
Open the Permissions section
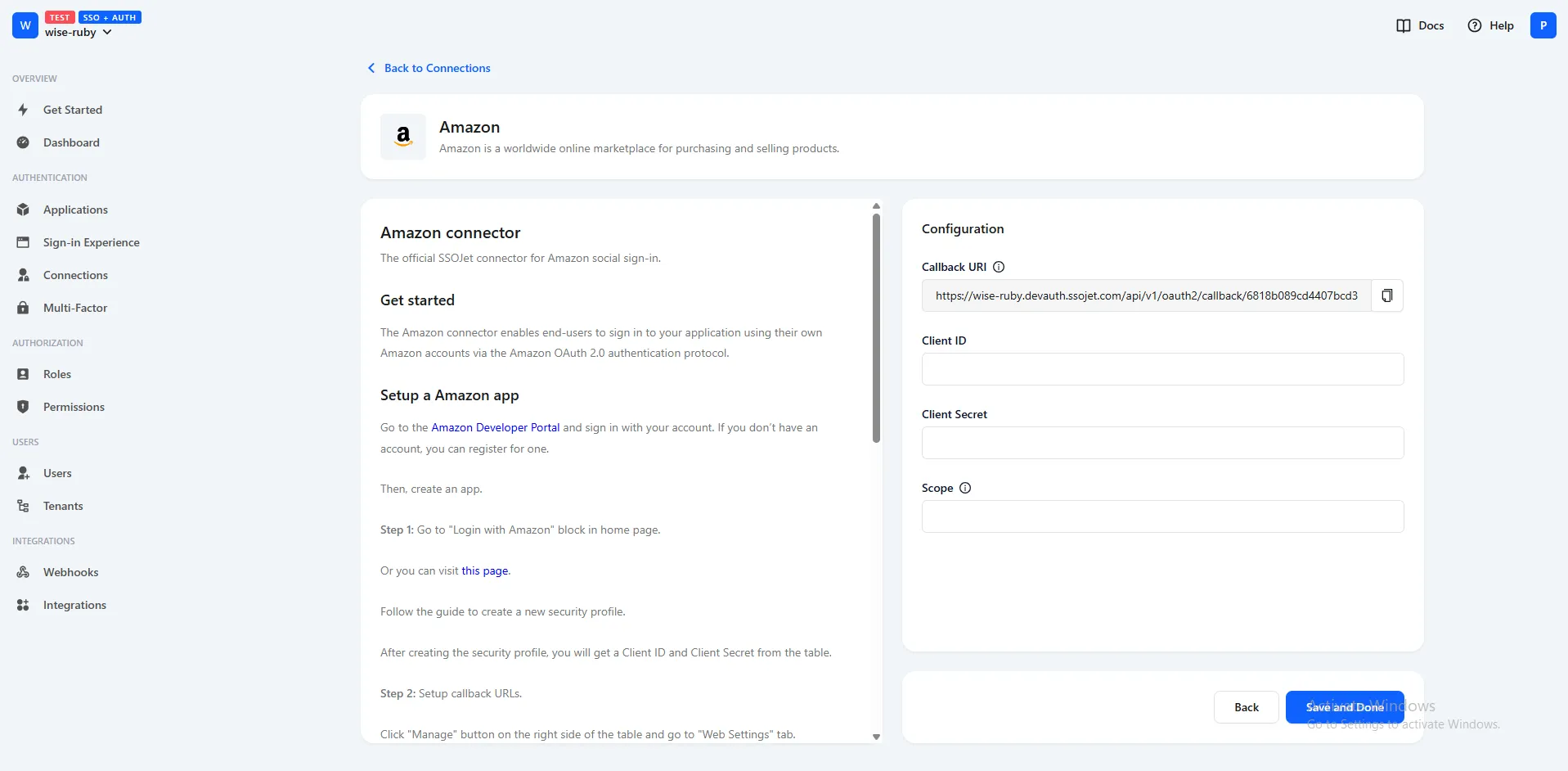point(74,406)
